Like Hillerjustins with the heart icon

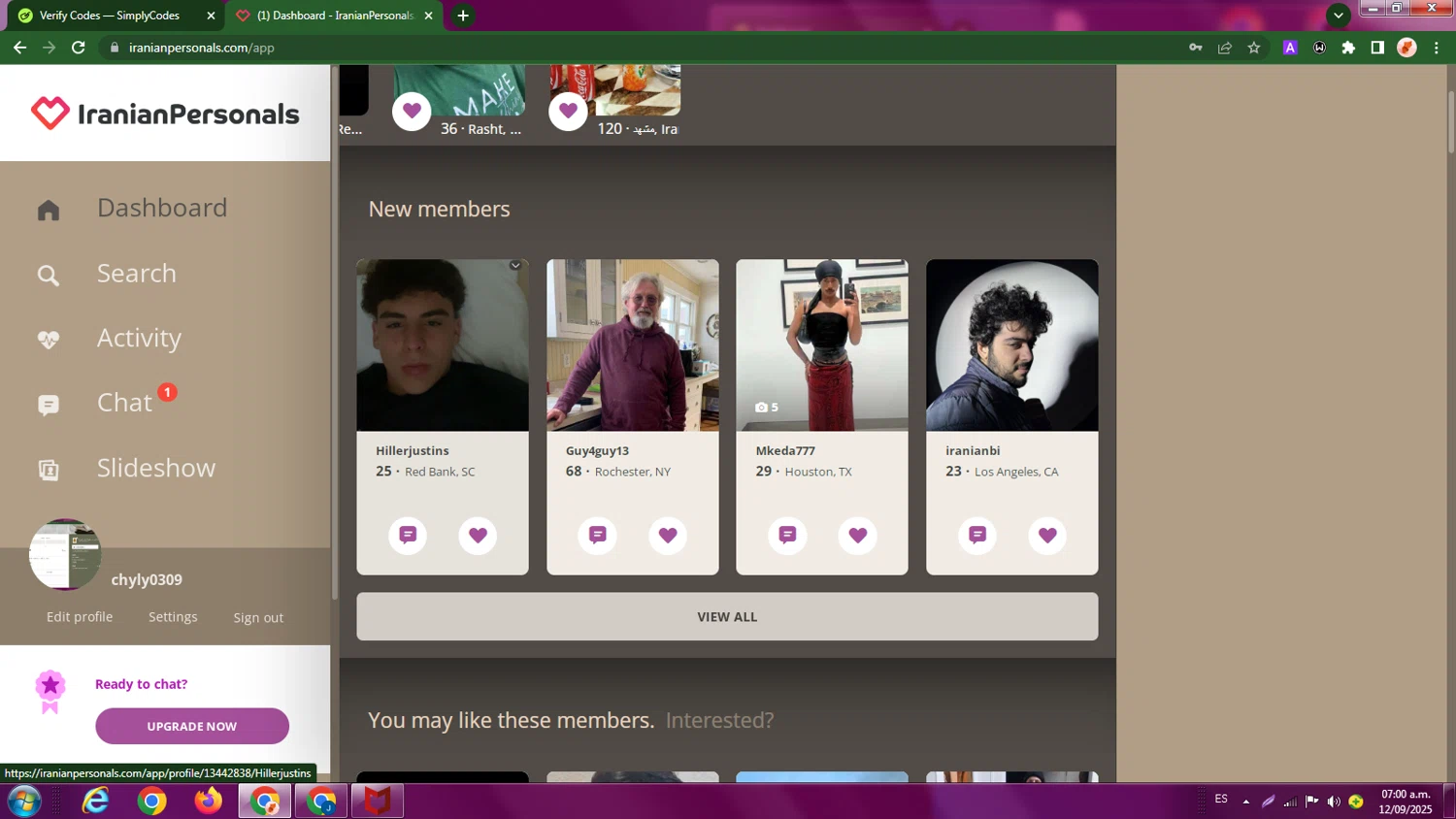(478, 535)
